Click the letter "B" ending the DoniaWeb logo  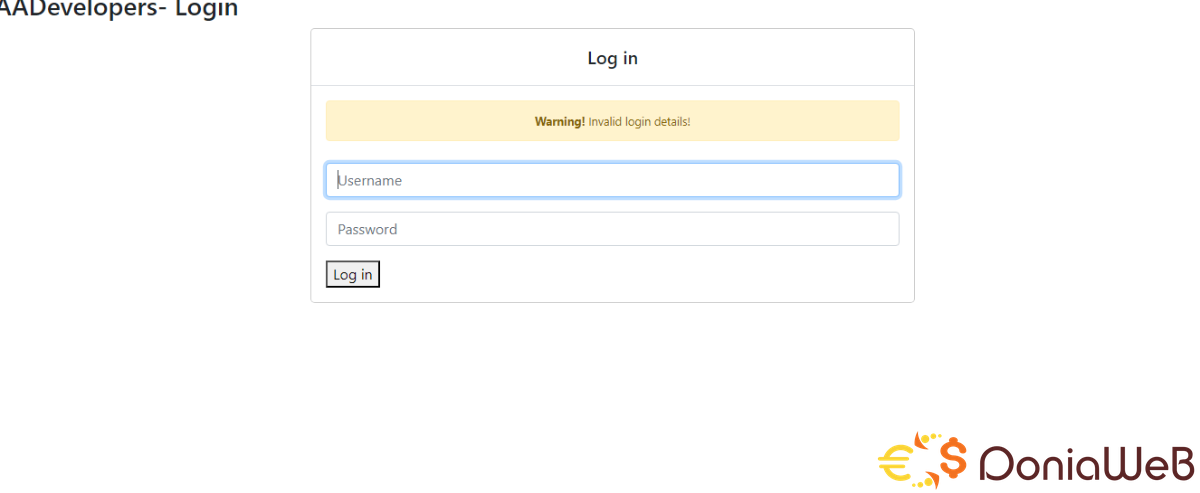[x=1180, y=463]
